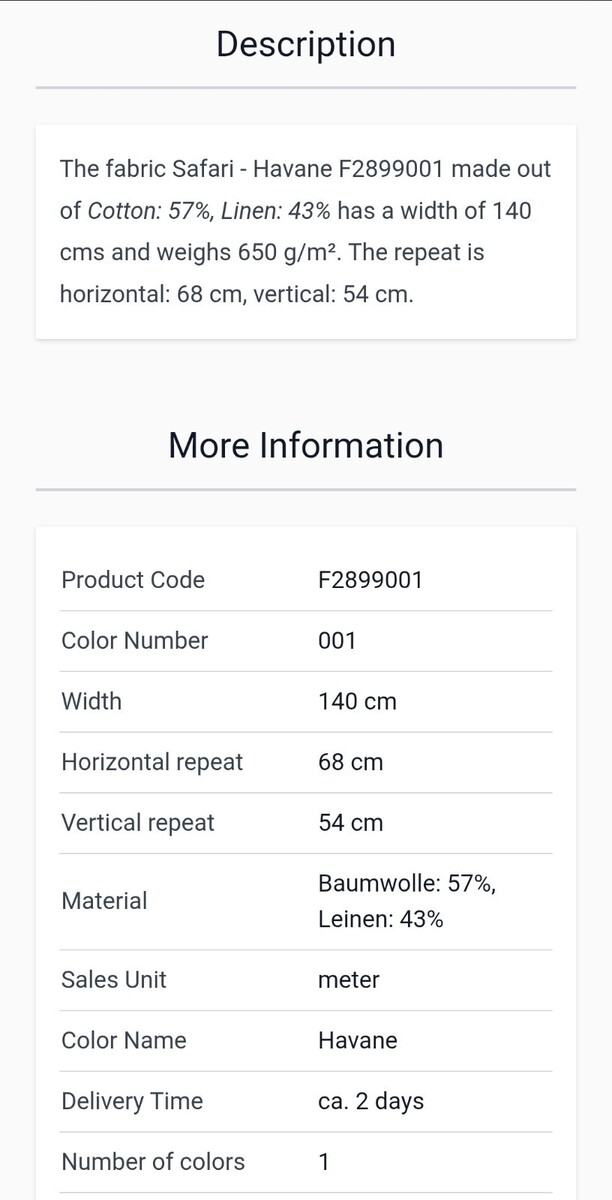
Task: Click the Number of colors label
Action: [x=153, y=1162]
